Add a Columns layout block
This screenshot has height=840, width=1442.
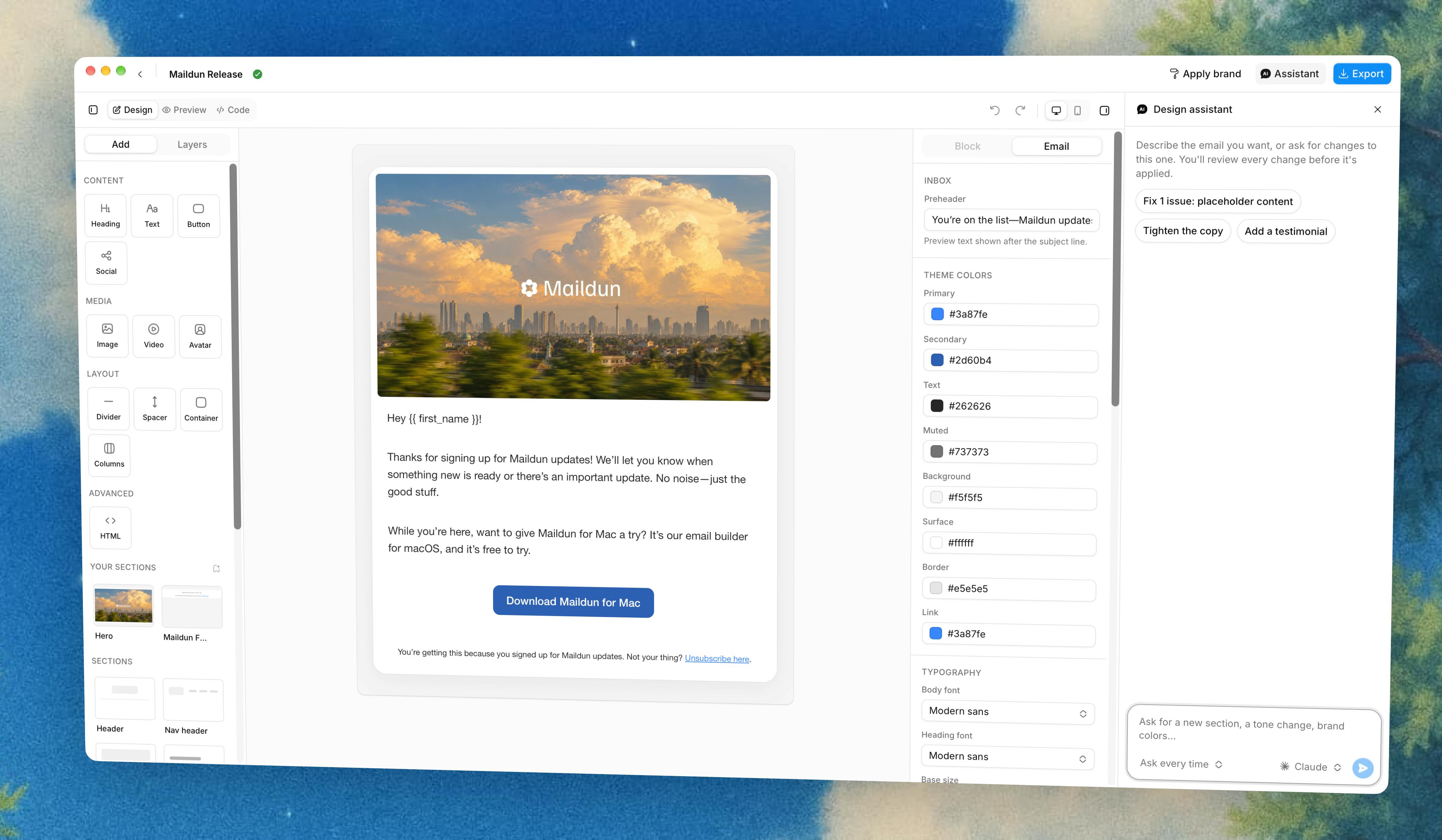click(x=109, y=455)
